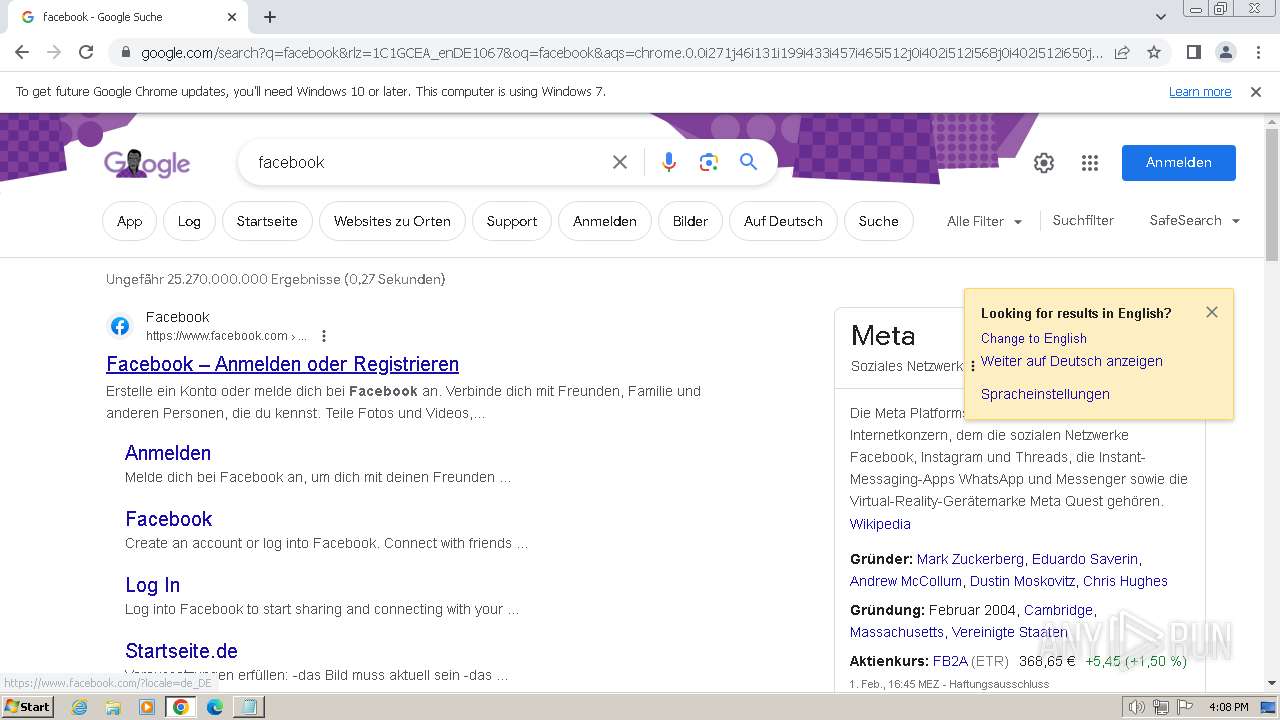Open the Chris Hughes link
Screen dimensions: 1280x720
click(x=1125, y=581)
